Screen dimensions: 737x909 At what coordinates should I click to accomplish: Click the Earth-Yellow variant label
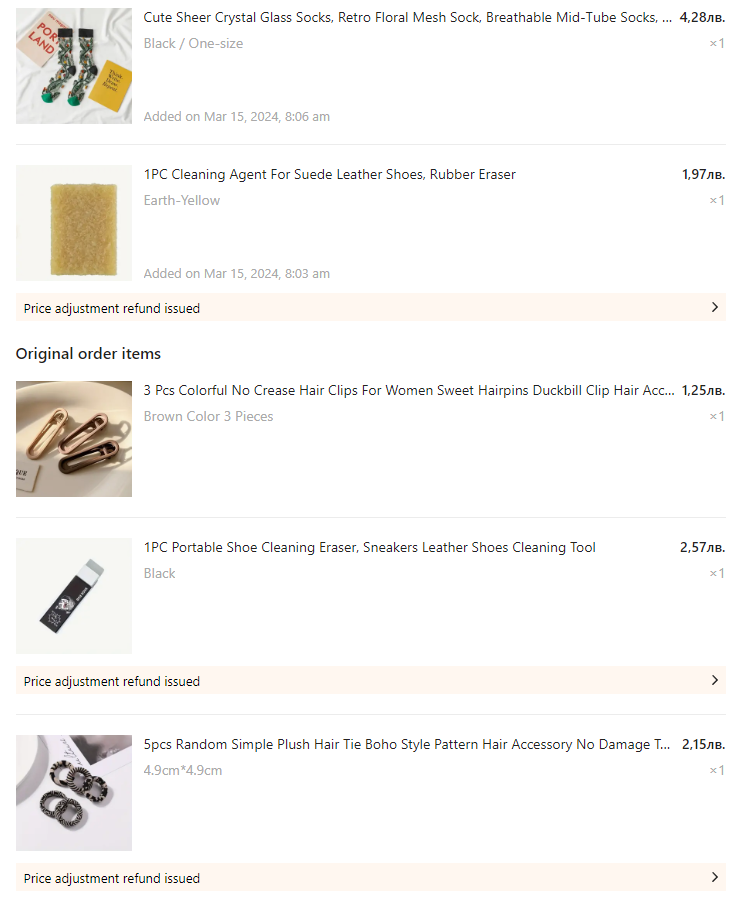pyautogui.click(x=181, y=201)
